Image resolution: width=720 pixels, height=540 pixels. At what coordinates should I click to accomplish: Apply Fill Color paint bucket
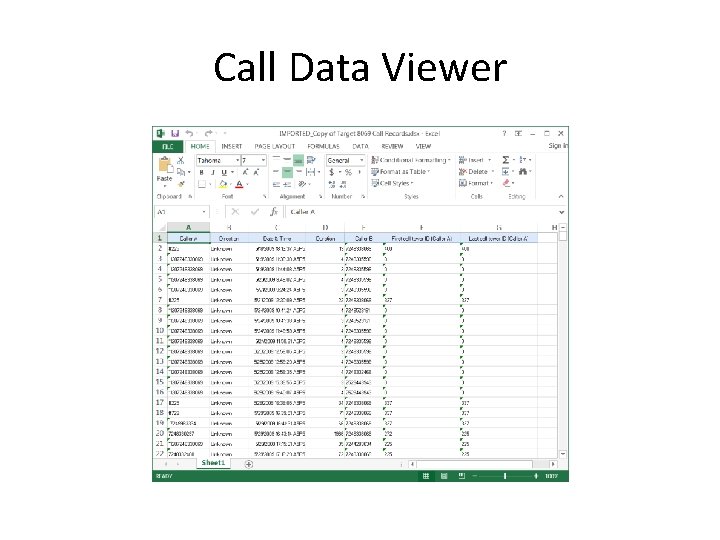223,184
